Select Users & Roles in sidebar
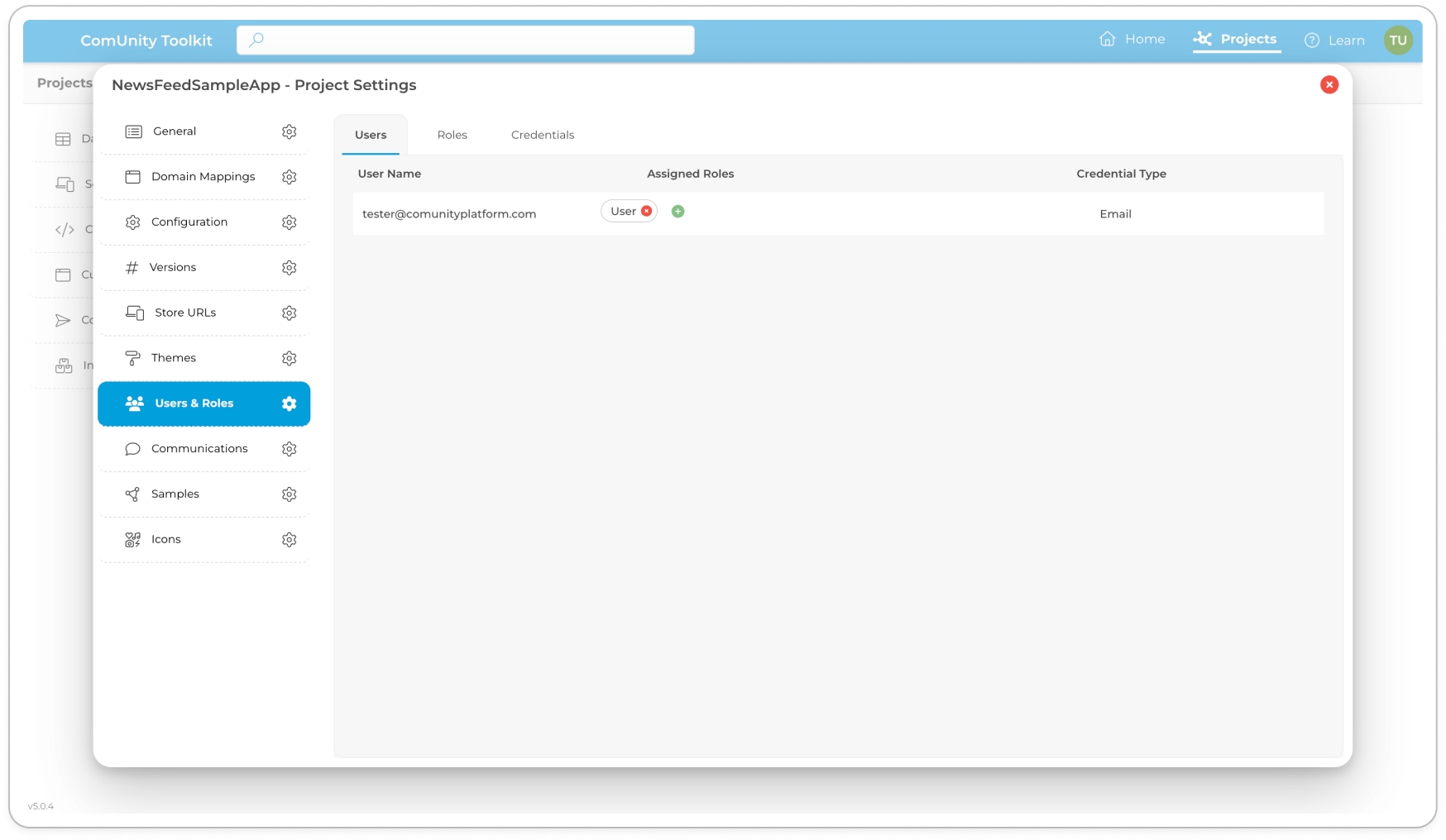The width and height of the screenshot is (1446, 840). click(194, 403)
